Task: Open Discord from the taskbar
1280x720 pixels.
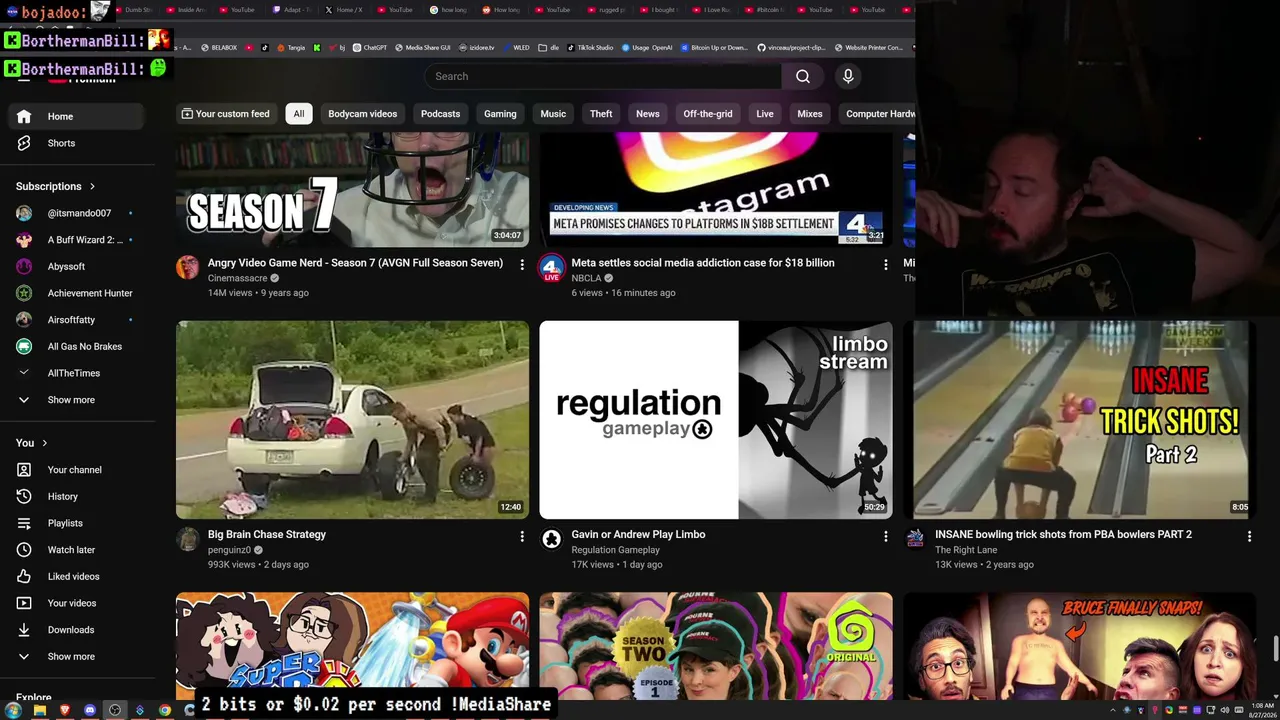Action: coord(90,710)
